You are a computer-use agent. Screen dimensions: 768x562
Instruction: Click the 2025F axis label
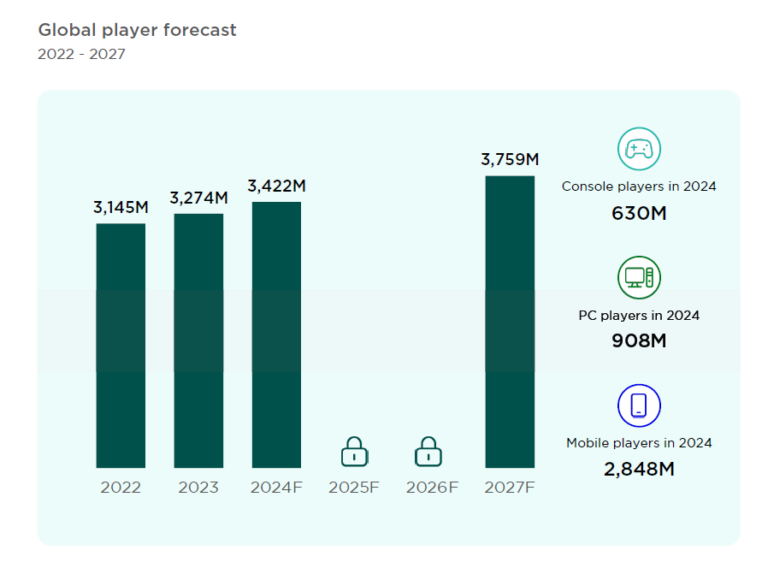354,488
